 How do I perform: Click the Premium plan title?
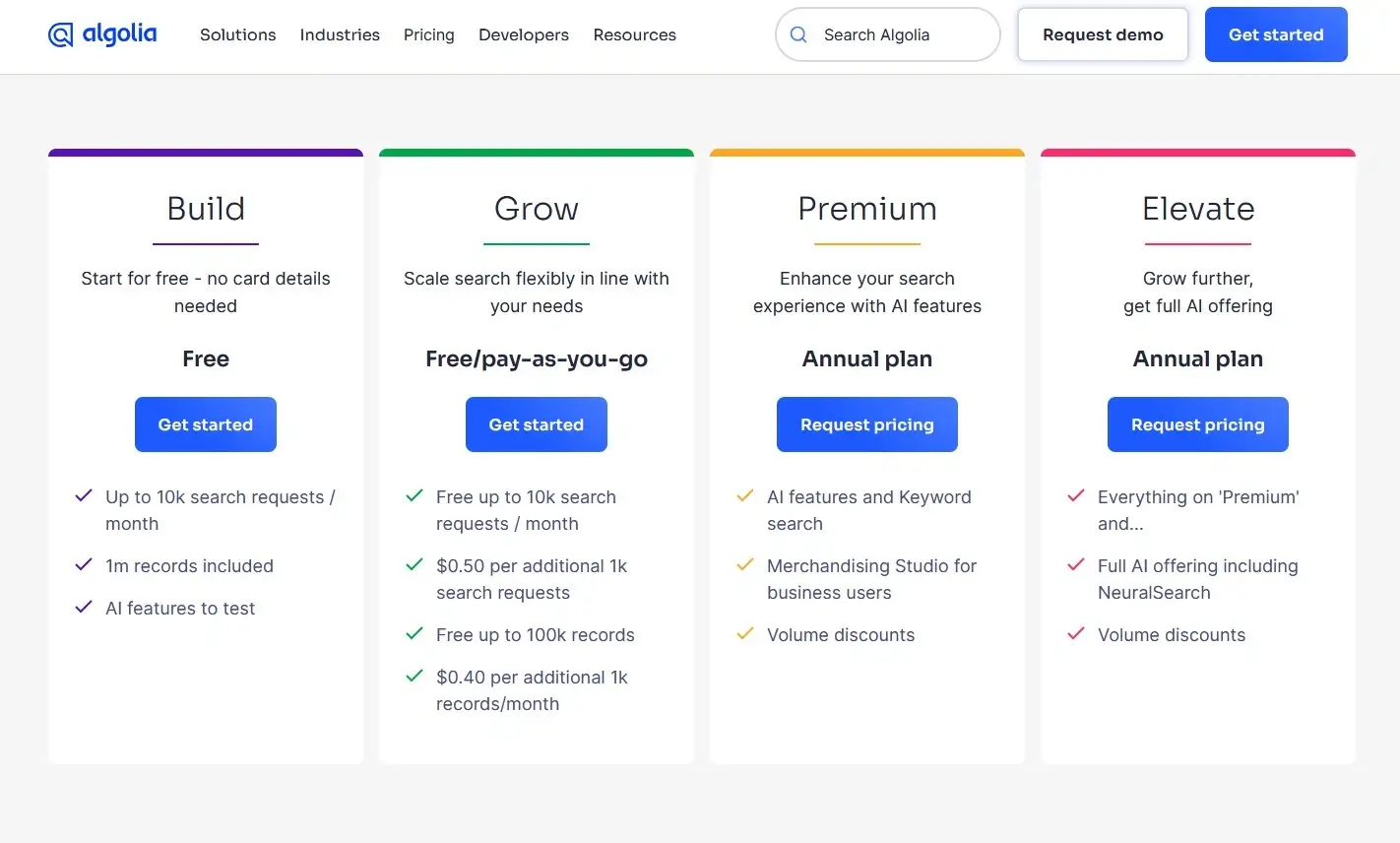[867, 209]
